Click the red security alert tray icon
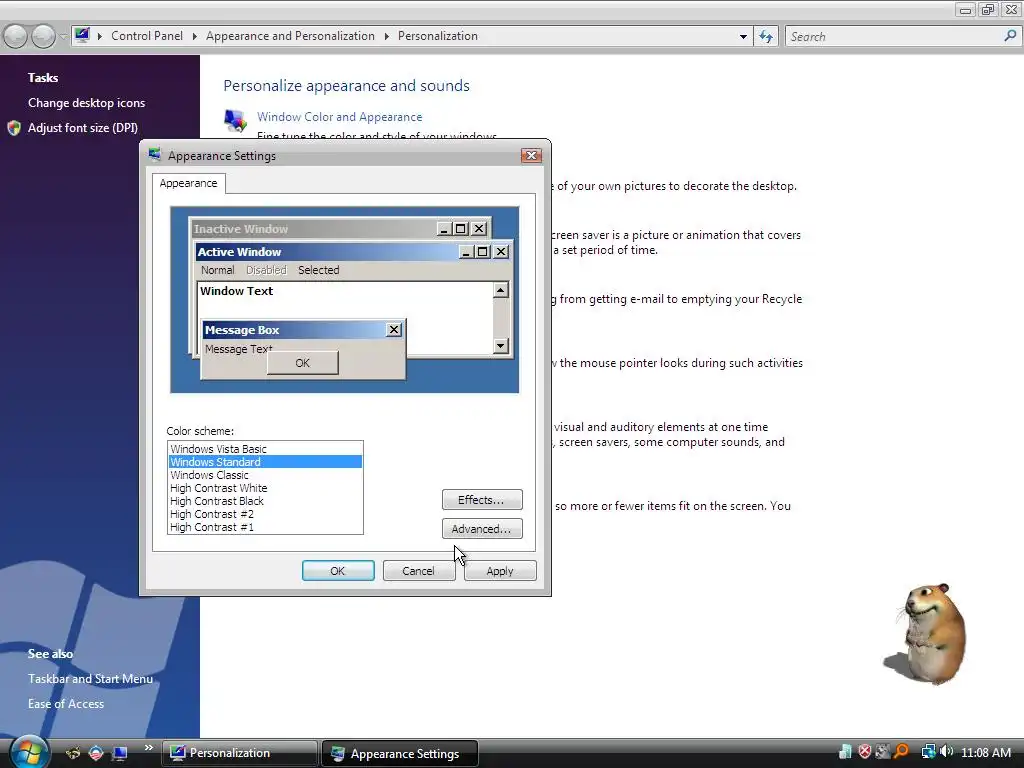 click(865, 752)
